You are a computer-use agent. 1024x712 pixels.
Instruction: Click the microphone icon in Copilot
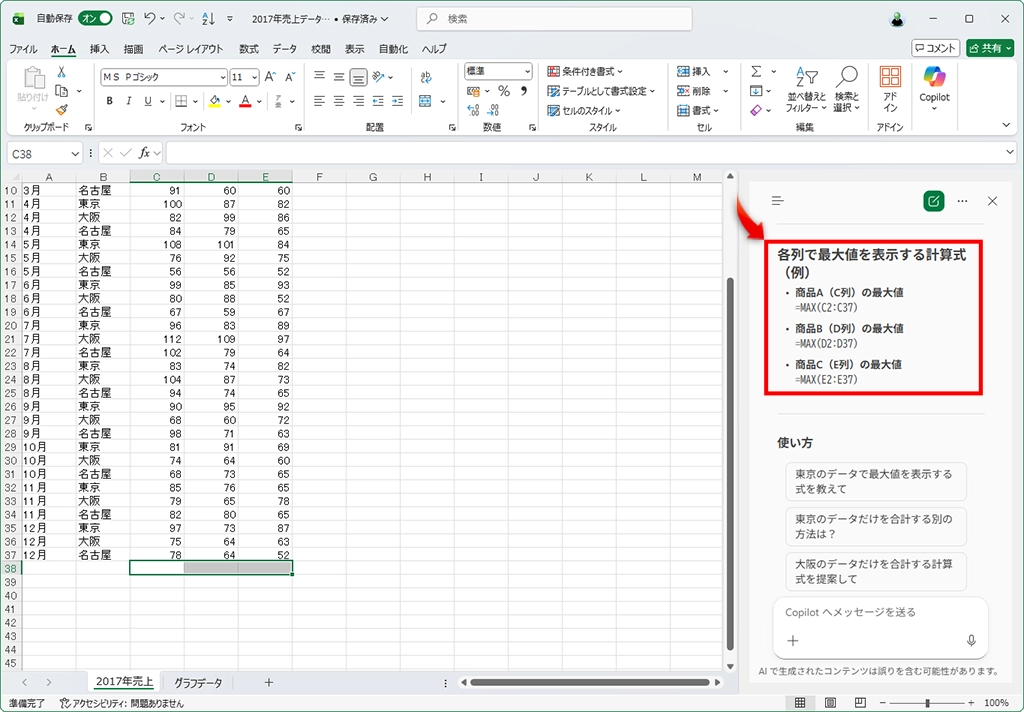click(970, 640)
